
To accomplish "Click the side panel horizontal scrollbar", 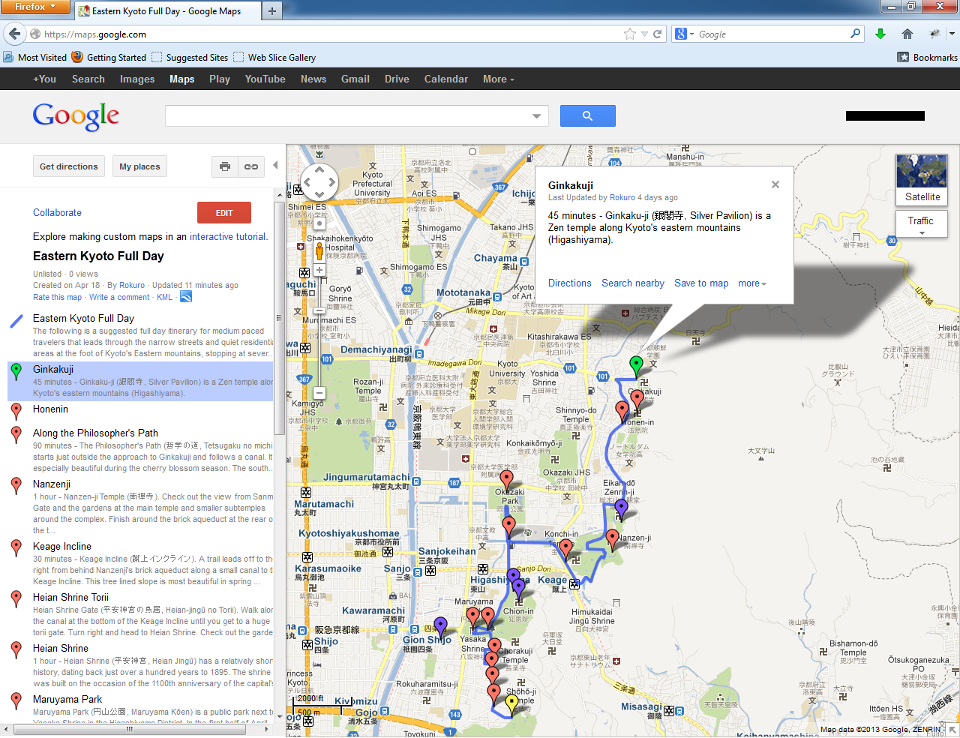I will coord(130,729).
